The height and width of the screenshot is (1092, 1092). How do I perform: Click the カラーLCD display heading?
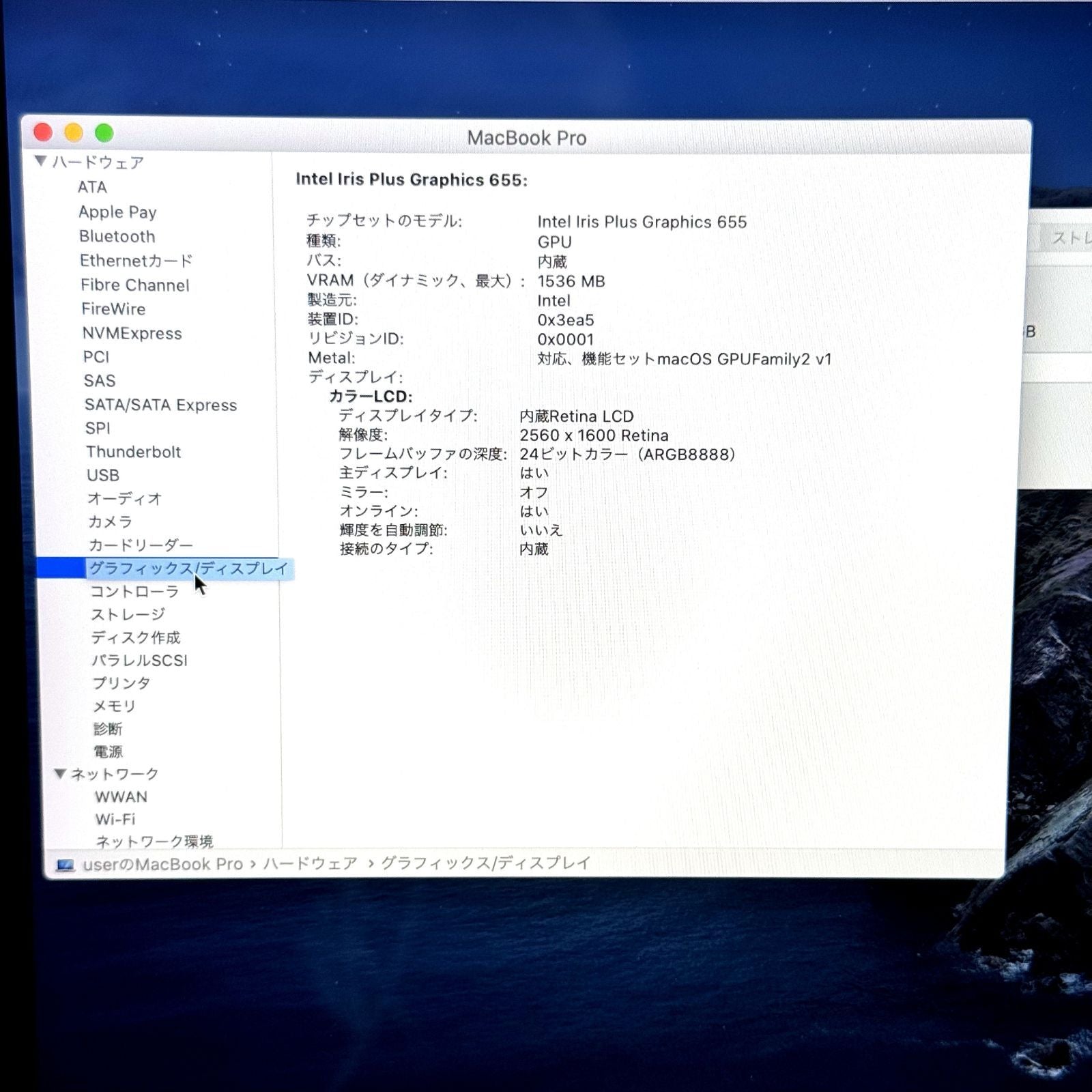coord(371,397)
